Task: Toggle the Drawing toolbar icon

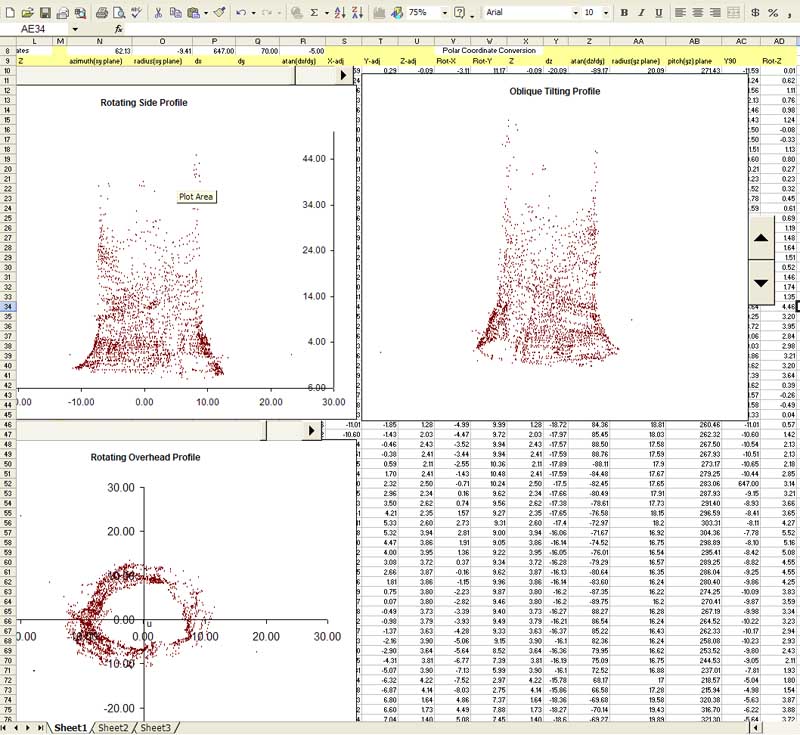Action: click(397, 13)
